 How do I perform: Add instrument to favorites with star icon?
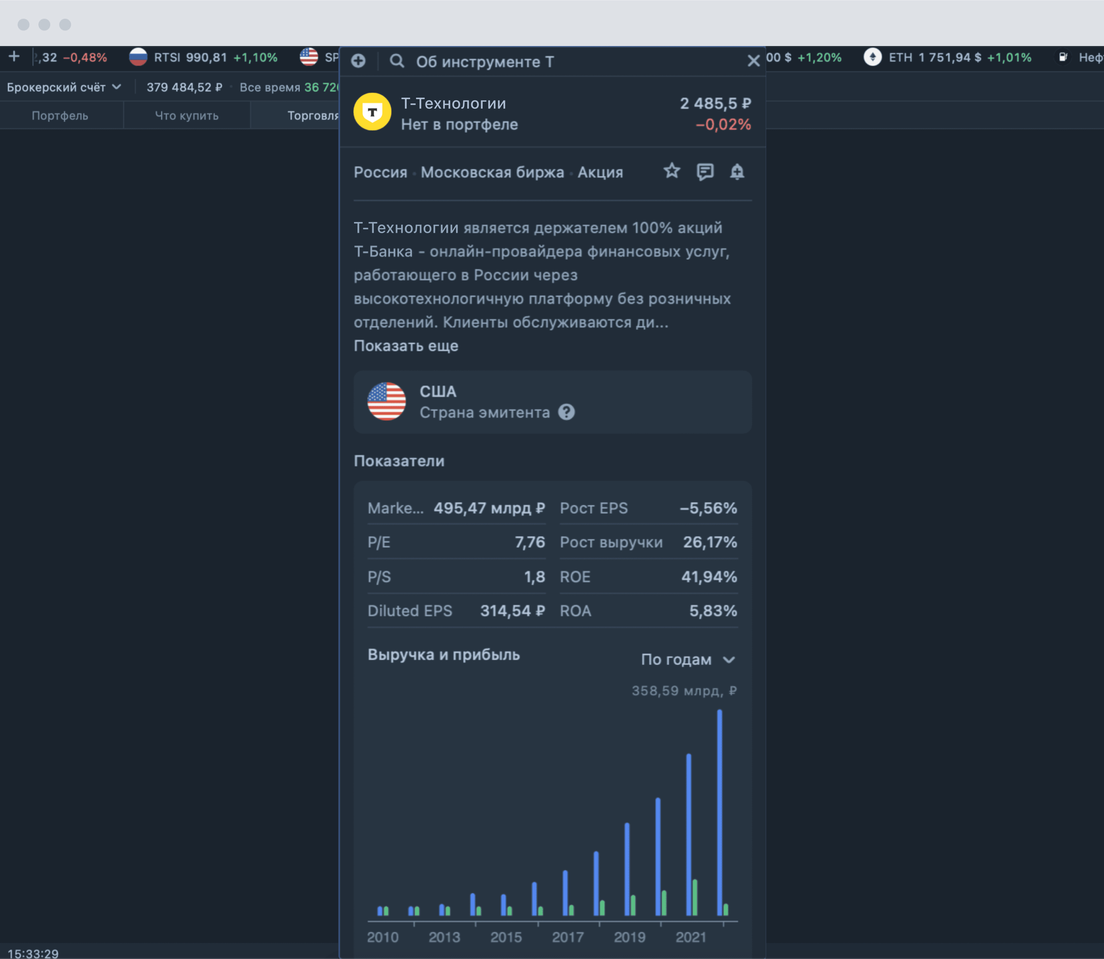tap(672, 171)
